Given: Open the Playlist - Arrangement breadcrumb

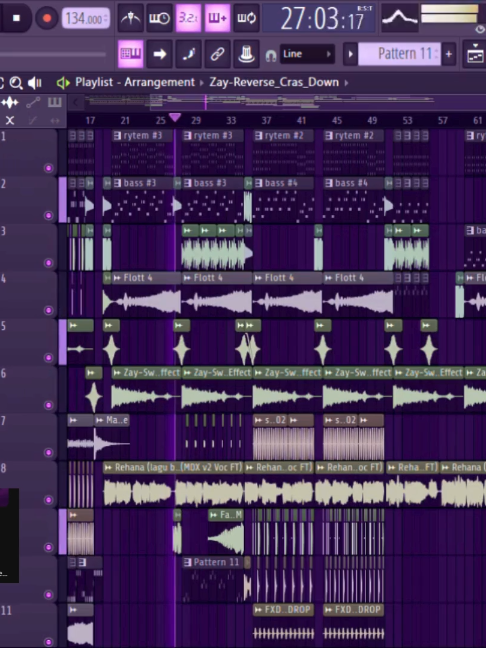Looking at the screenshot, I should 135,82.
